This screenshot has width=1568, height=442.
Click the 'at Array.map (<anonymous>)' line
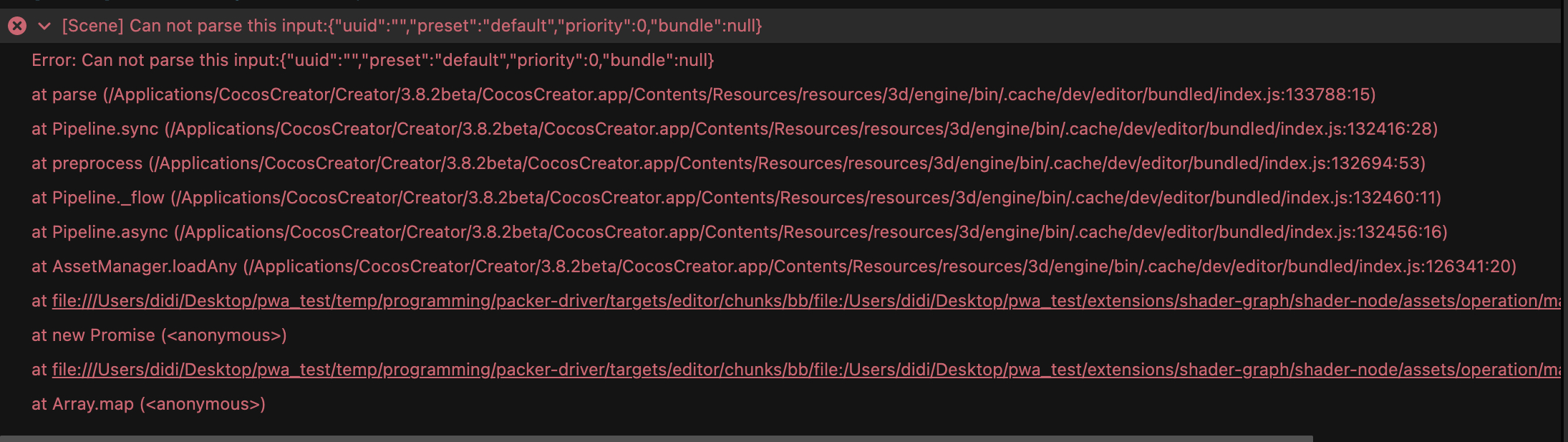[148, 404]
